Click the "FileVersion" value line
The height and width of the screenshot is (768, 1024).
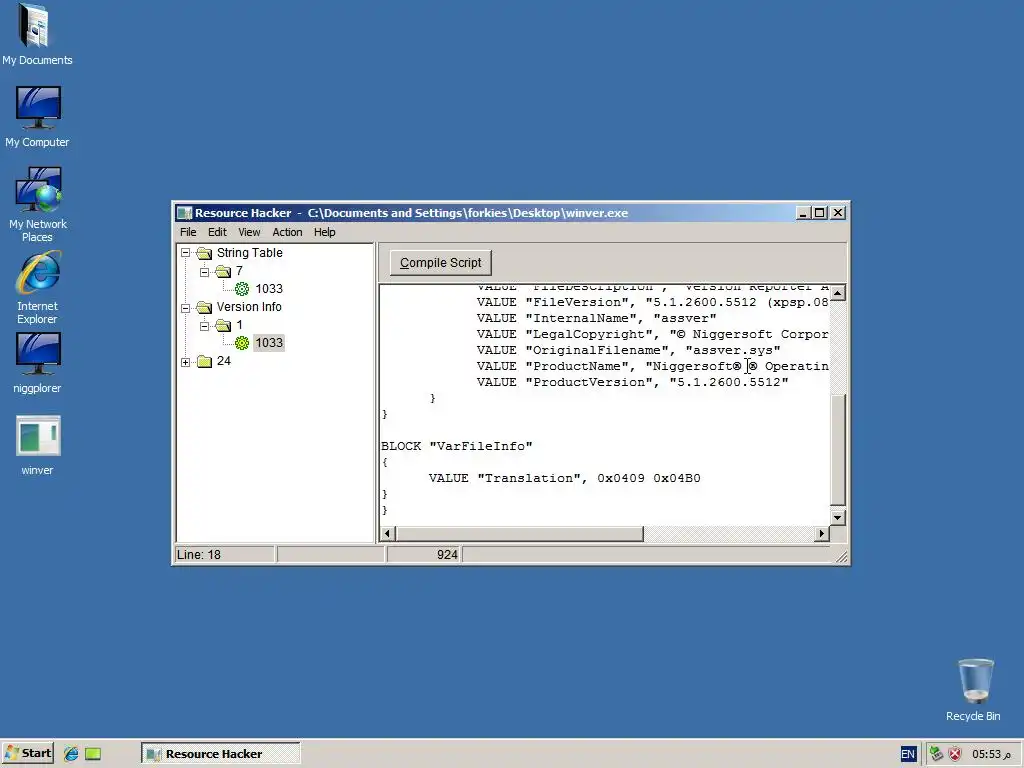pyautogui.click(x=652, y=302)
